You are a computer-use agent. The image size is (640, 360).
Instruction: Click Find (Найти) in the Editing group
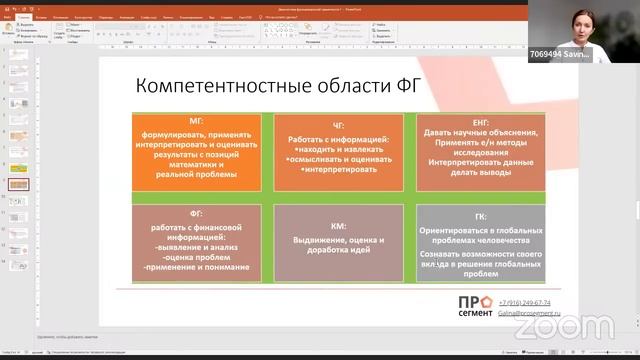click(x=380, y=24)
